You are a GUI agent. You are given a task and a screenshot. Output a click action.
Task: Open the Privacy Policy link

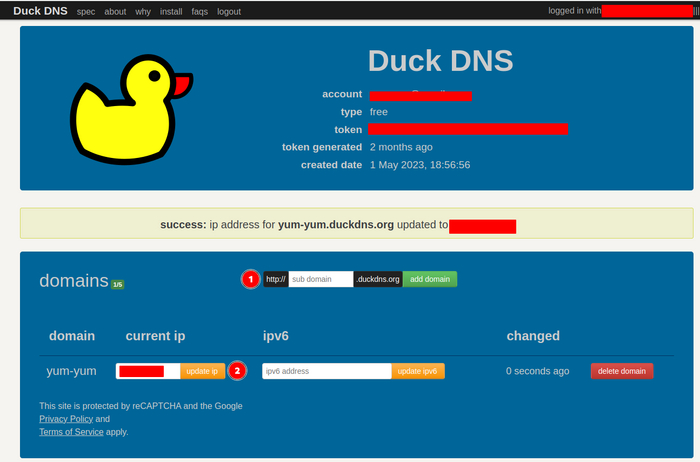[x=66, y=419]
